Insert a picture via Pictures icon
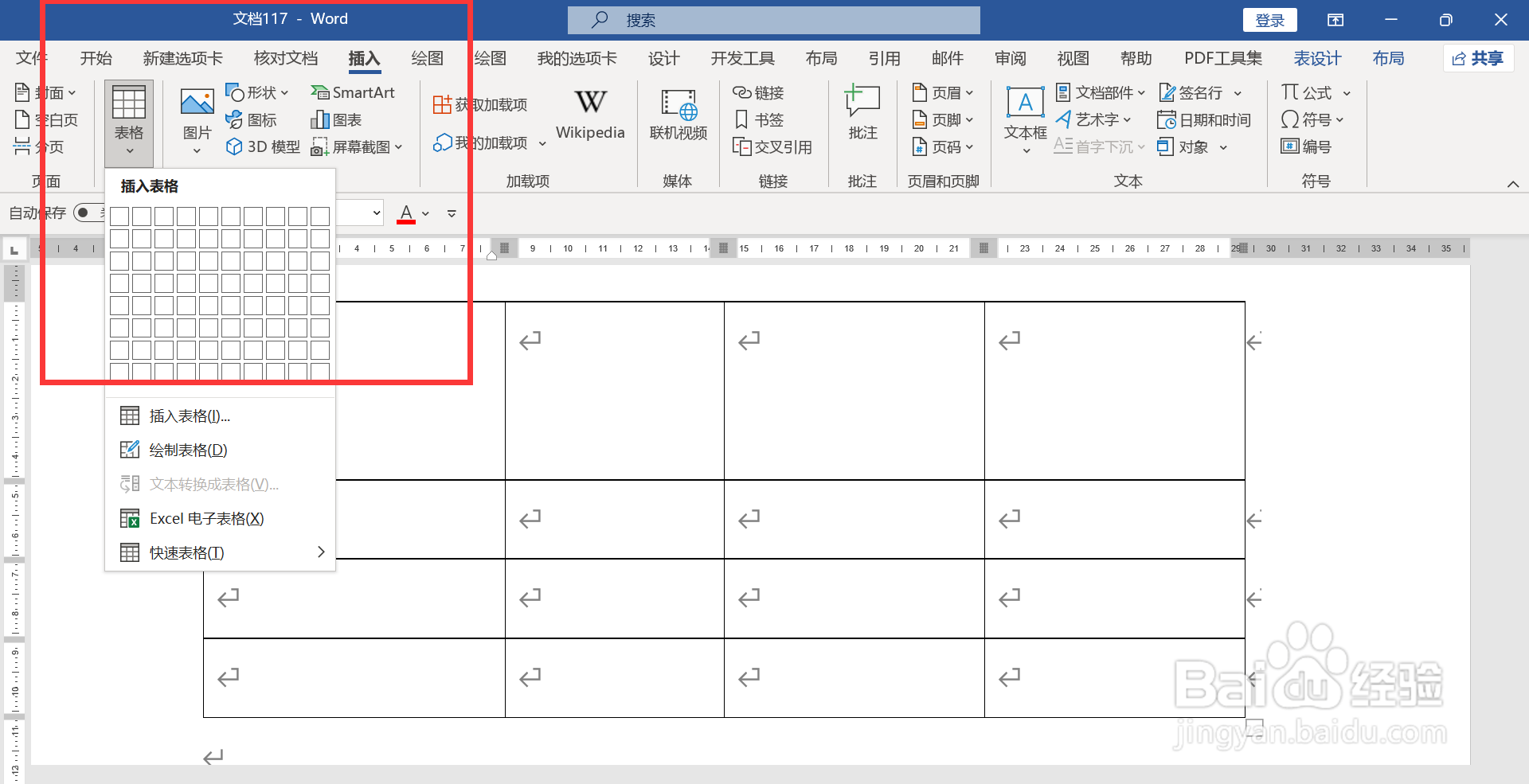1529x784 pixels. (x=197, y=122)
